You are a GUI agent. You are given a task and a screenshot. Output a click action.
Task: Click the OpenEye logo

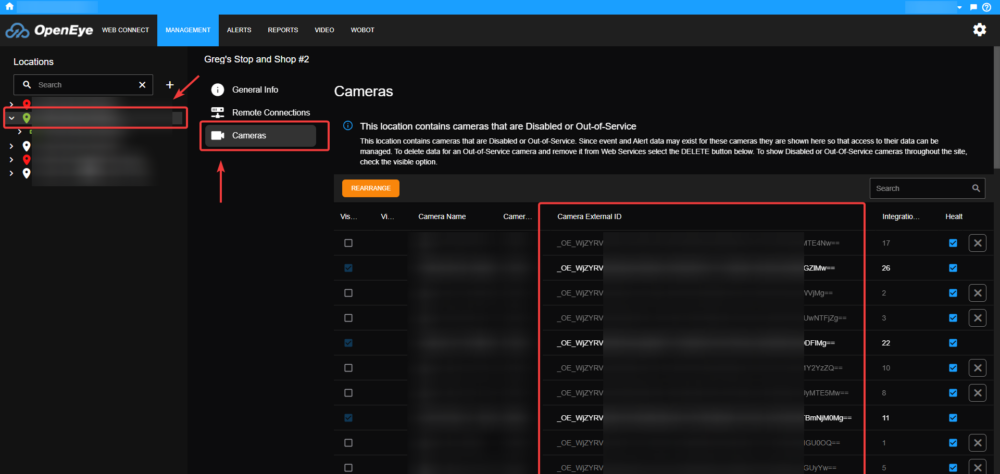[x=50, y=30]
